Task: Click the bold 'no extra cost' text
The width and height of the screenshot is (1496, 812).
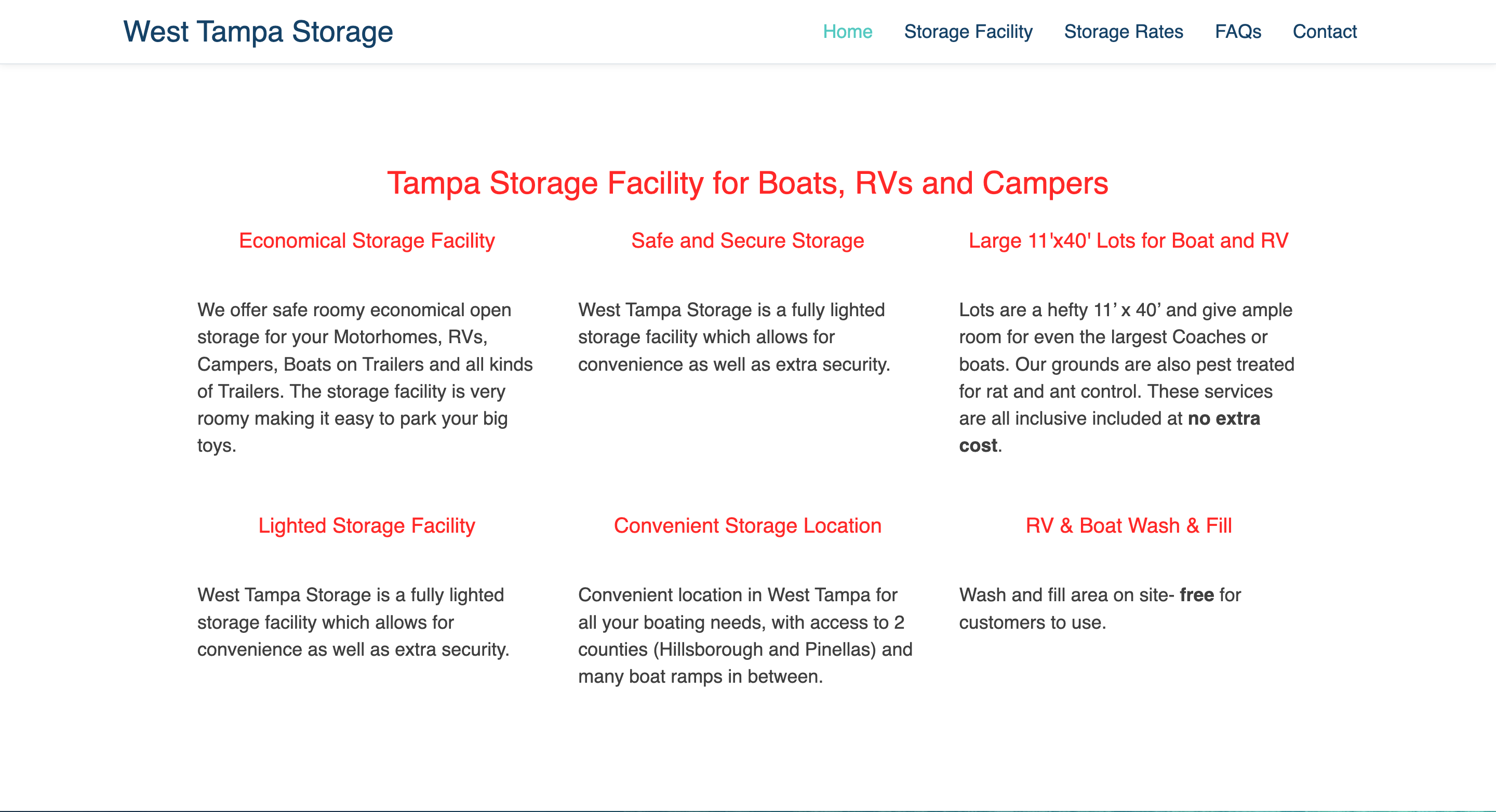Action: coord(1224,418)
